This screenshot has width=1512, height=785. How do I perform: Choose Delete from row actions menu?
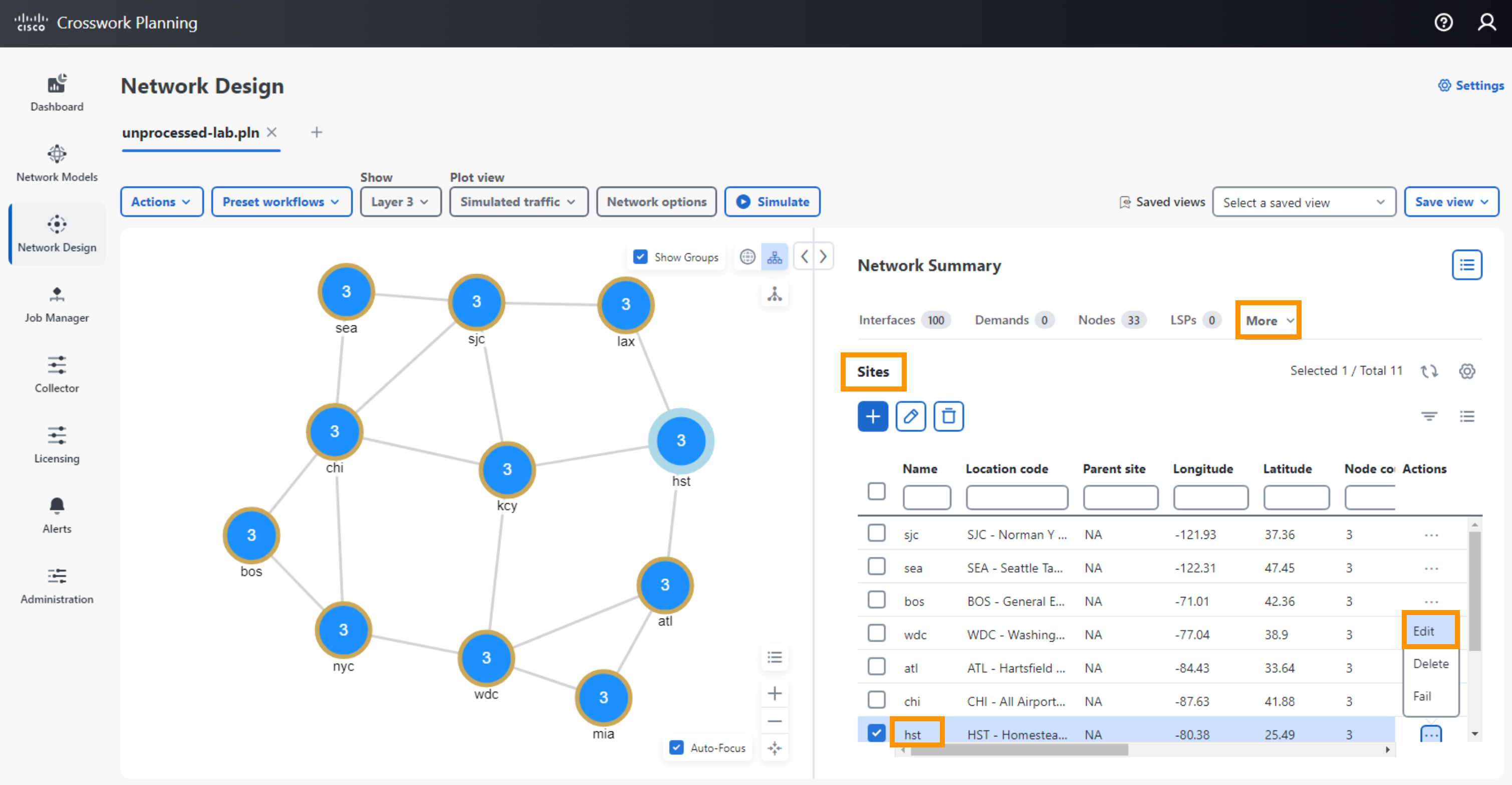point(1430,664)
